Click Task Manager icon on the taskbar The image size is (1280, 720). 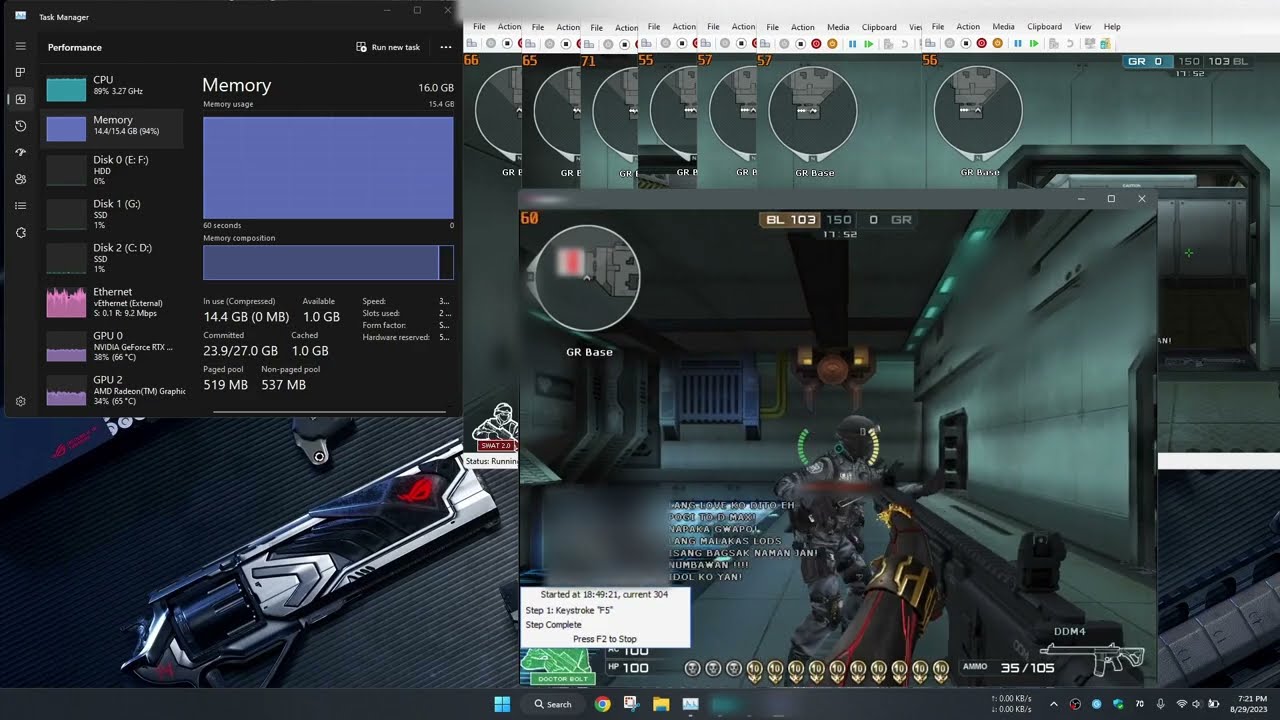(690, 704)
